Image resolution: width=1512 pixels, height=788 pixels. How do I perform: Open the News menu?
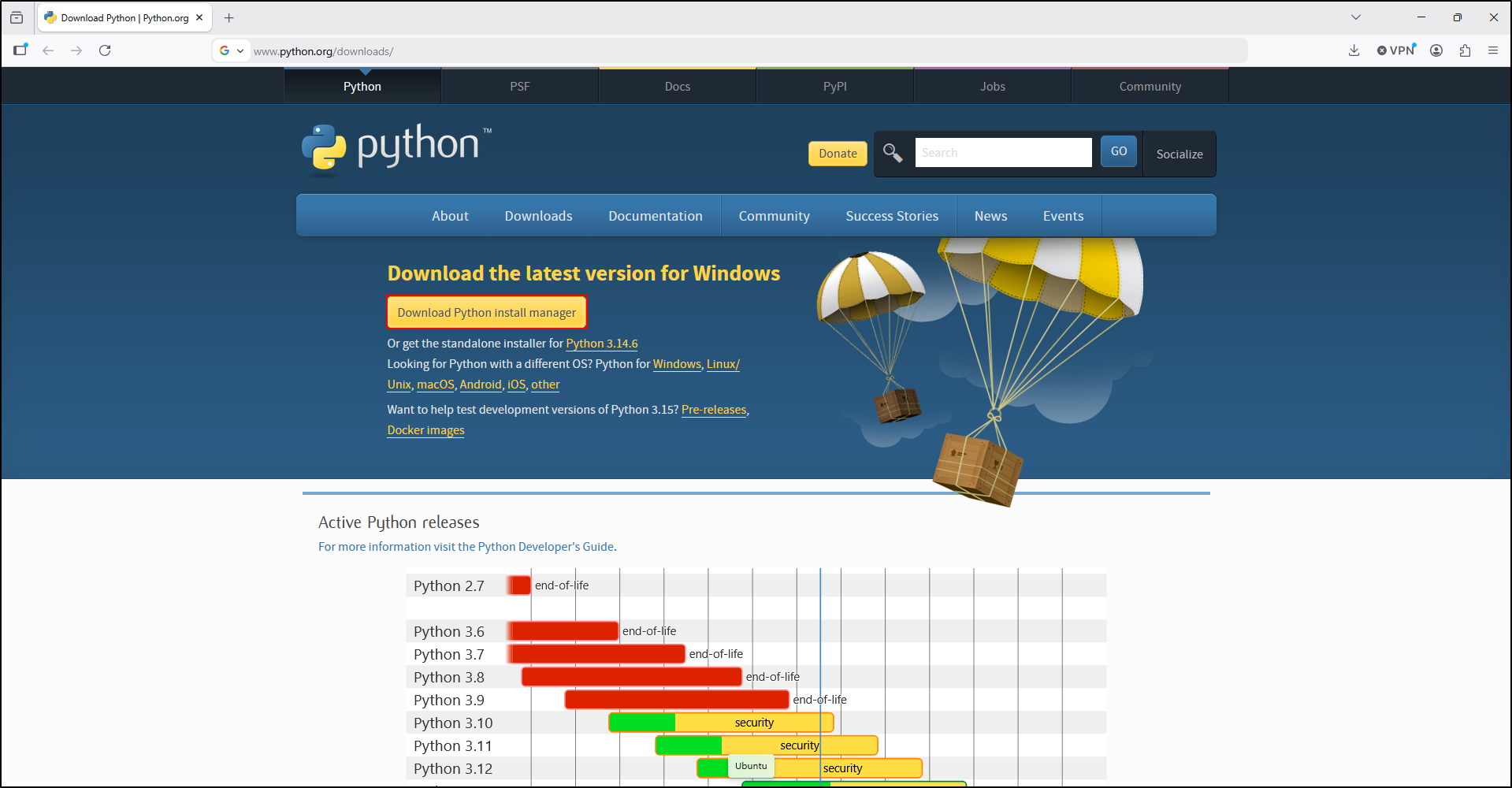(990, 216)
